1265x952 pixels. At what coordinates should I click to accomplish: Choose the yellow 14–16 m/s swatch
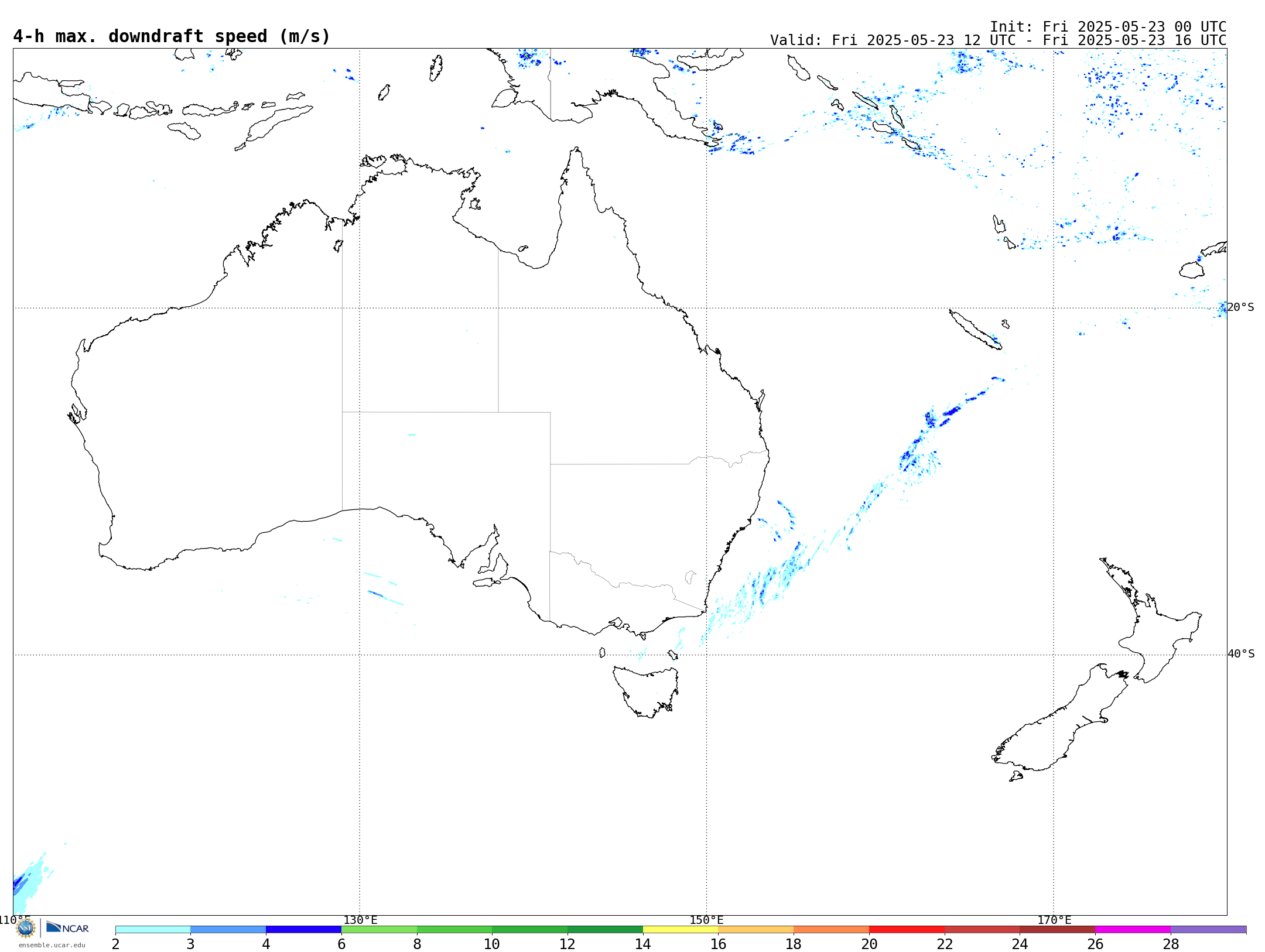point(681,930)
